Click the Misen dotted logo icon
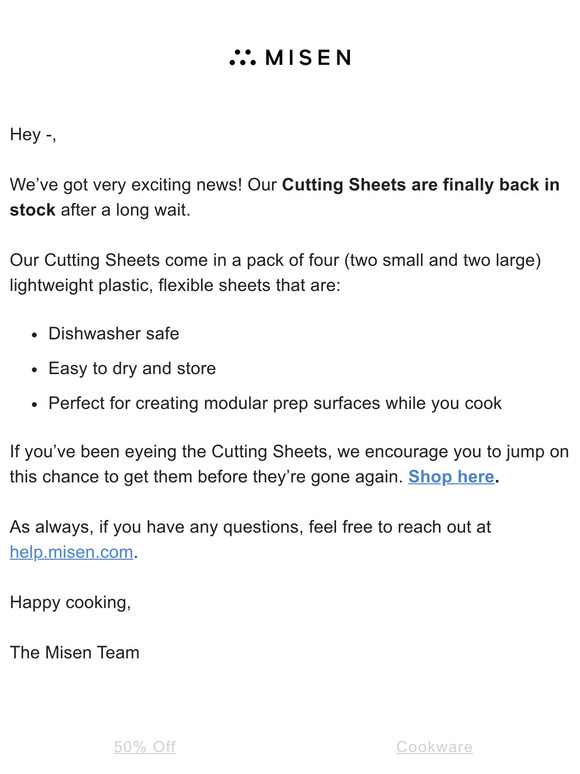Viewport: 580px width, 774px height. click(242, 57)
